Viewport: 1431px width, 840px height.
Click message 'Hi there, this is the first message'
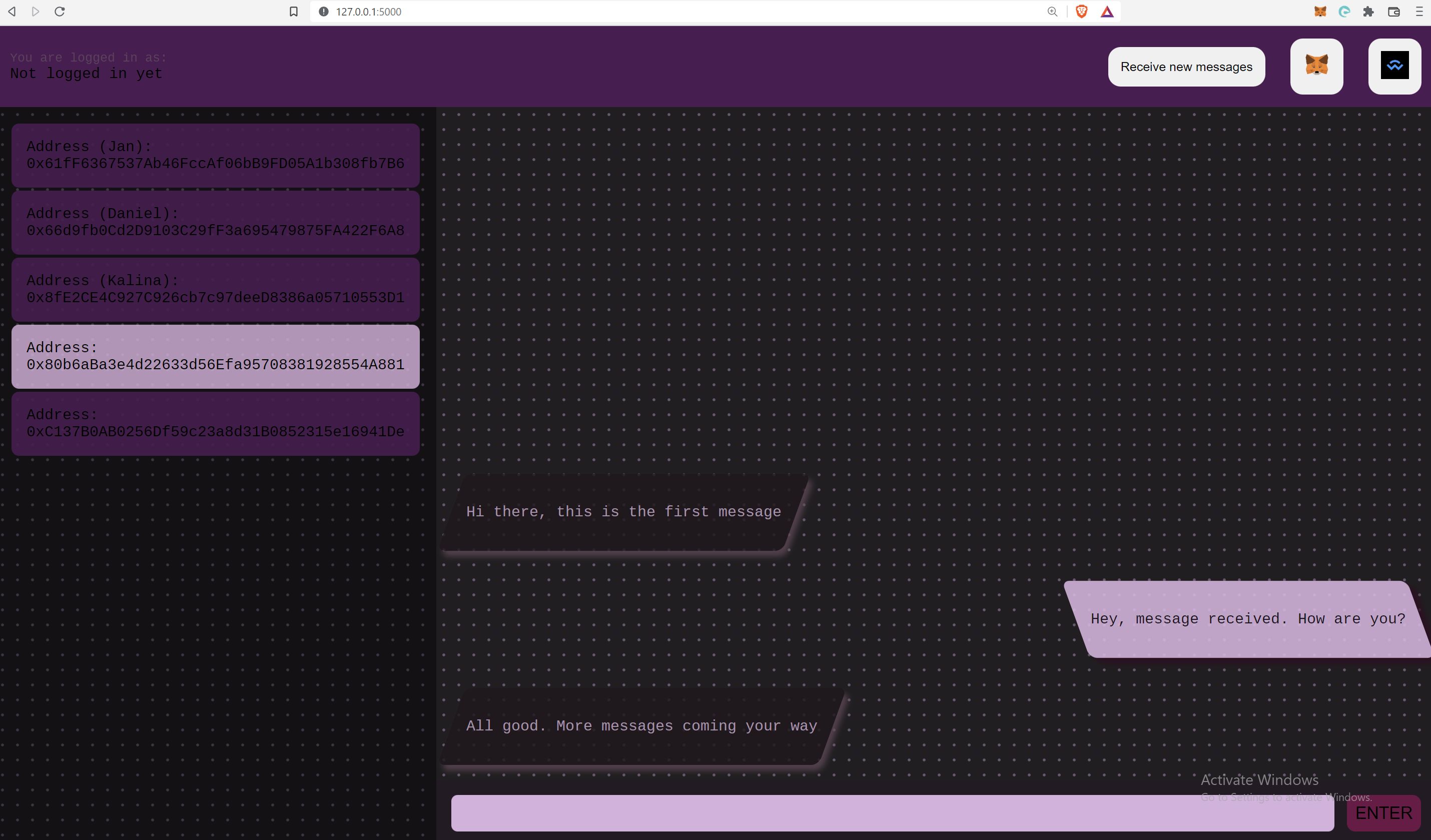tap(624, 512)
